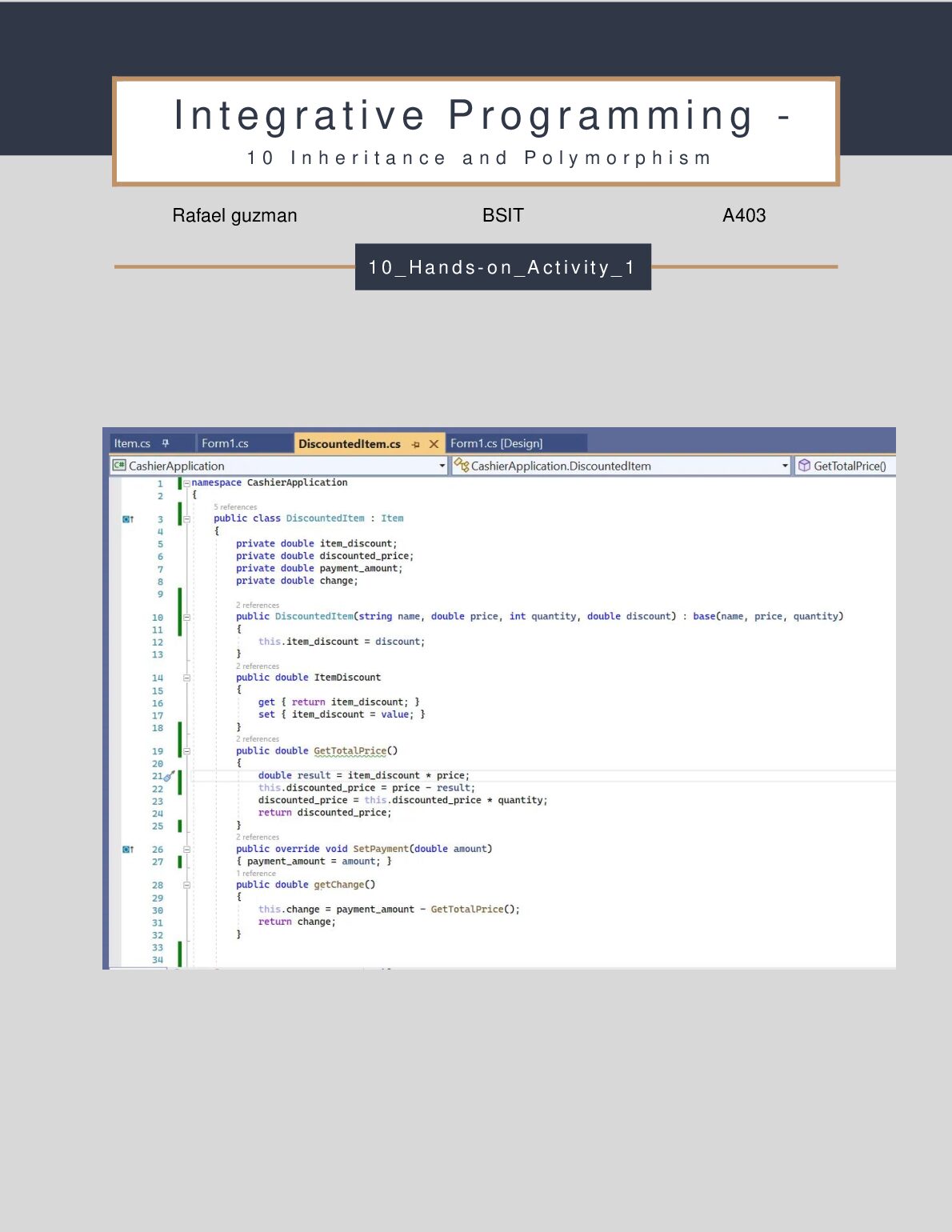Open the GetTotalPrice() member dropdown
The height and width of the screenshot is (1232, 952).
(x=845, y=466)
